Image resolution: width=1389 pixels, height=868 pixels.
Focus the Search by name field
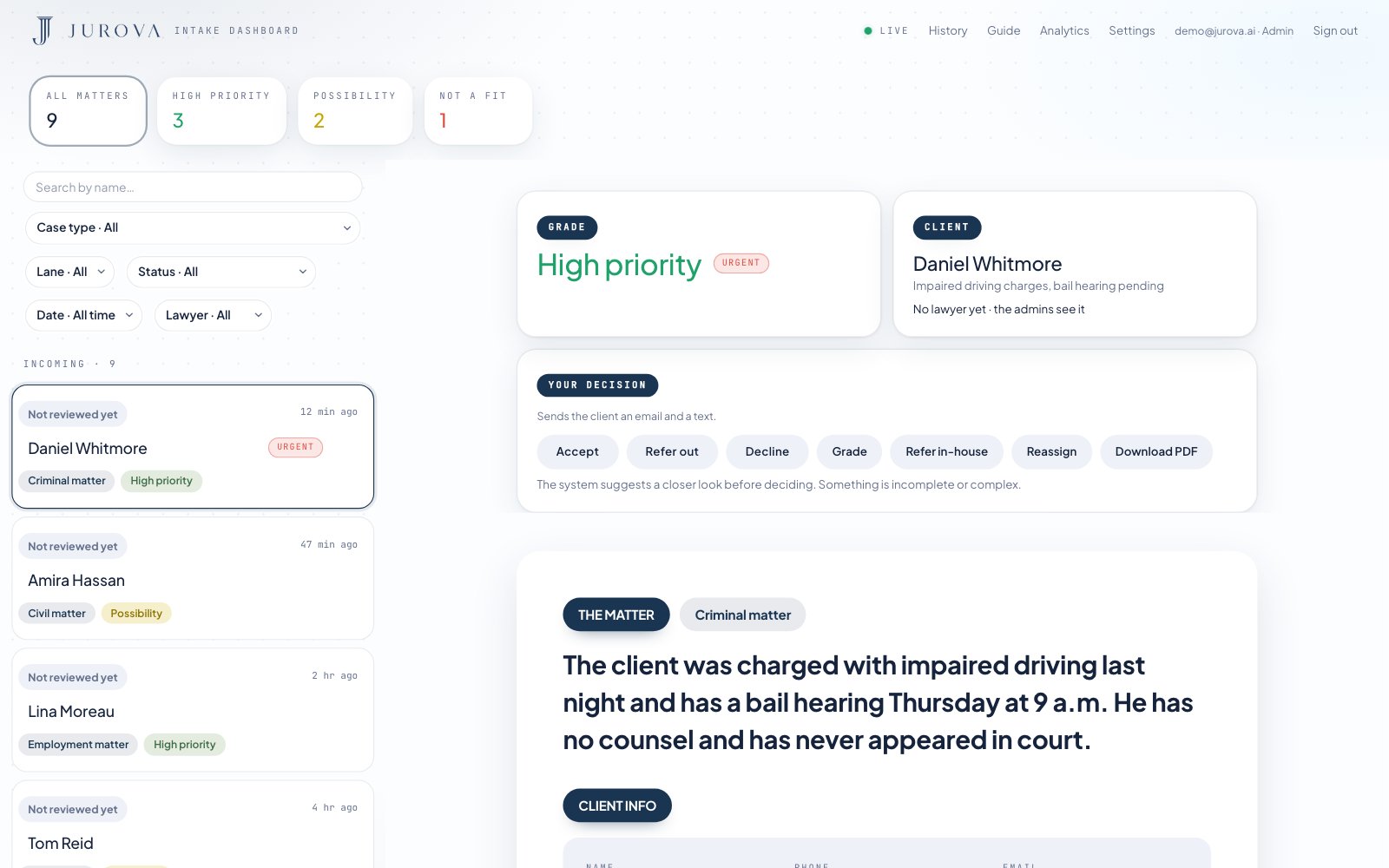click(193, 187)
